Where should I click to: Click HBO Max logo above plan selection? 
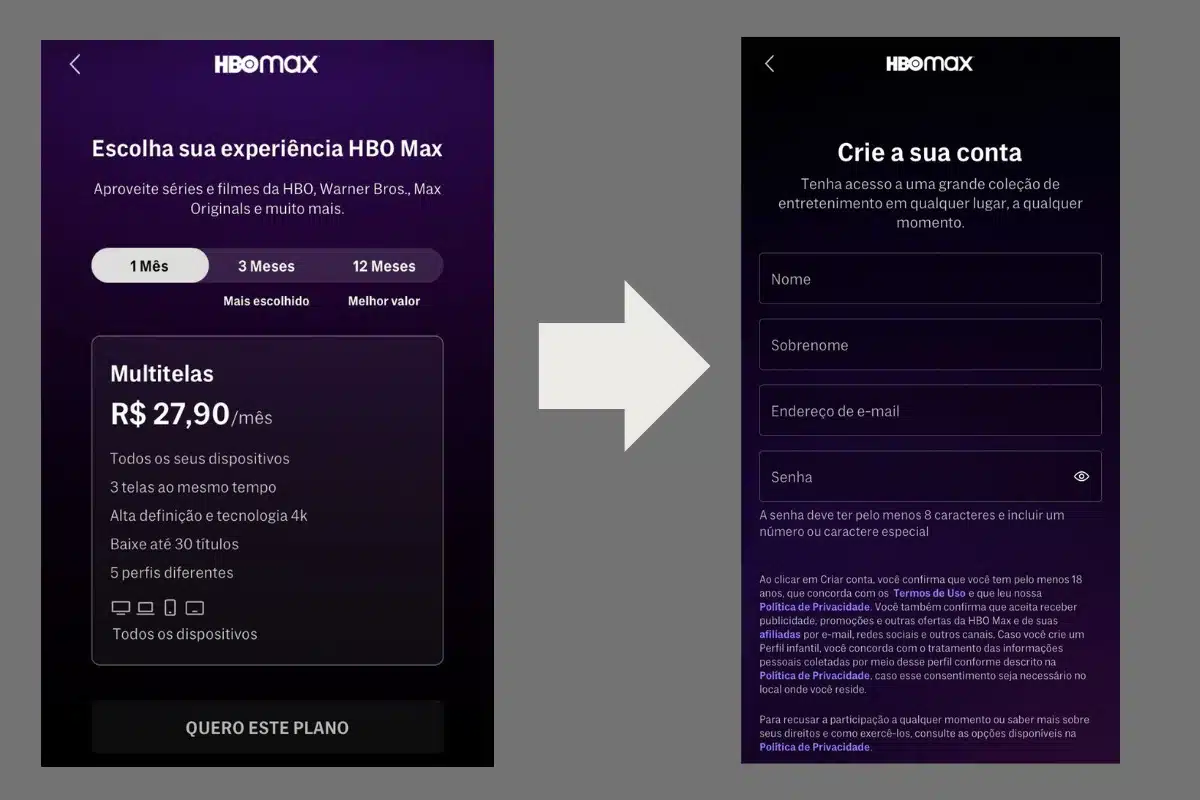pyautogui.click(x=266, y=64)
